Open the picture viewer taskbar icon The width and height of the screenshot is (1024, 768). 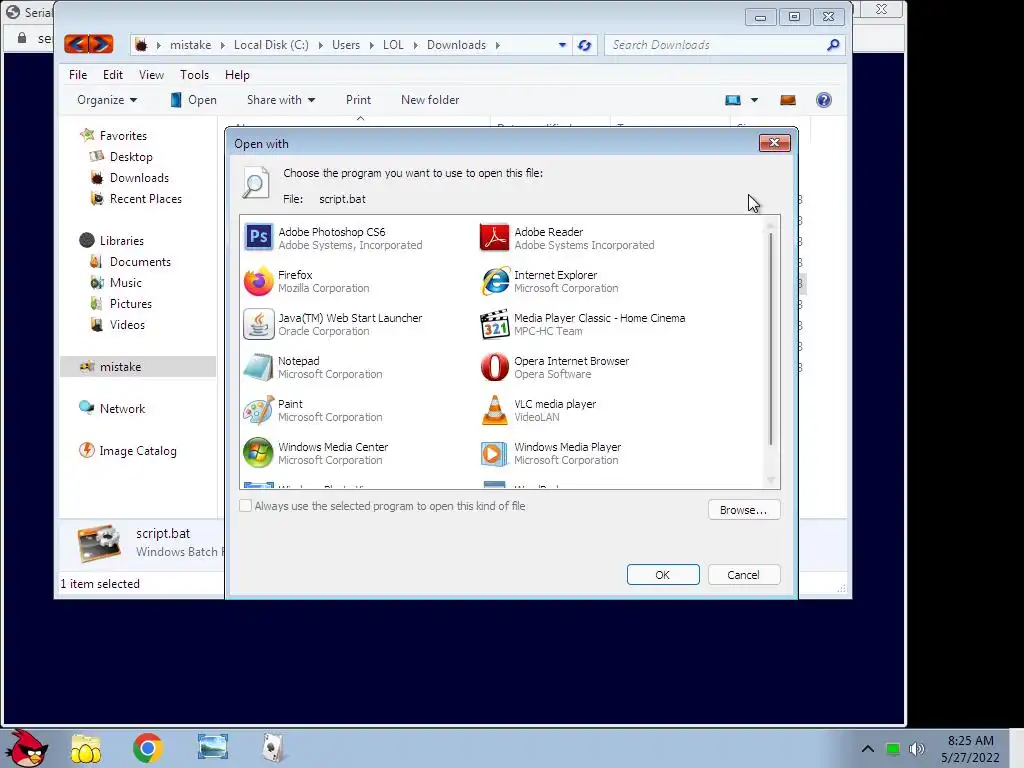coord(213,747)
